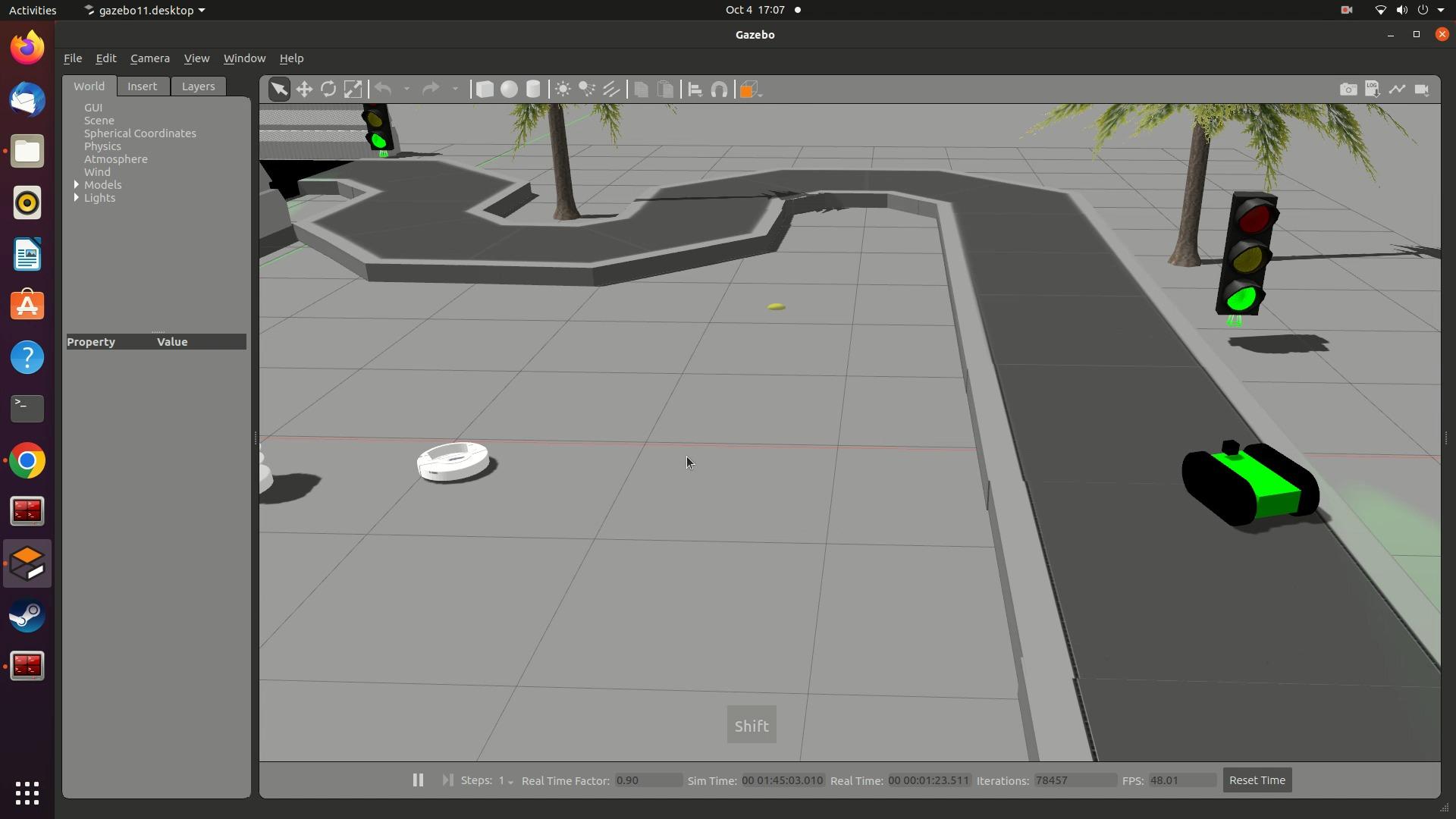Insert a cylinder shape
1456x819 pixels.
[533, 89]
